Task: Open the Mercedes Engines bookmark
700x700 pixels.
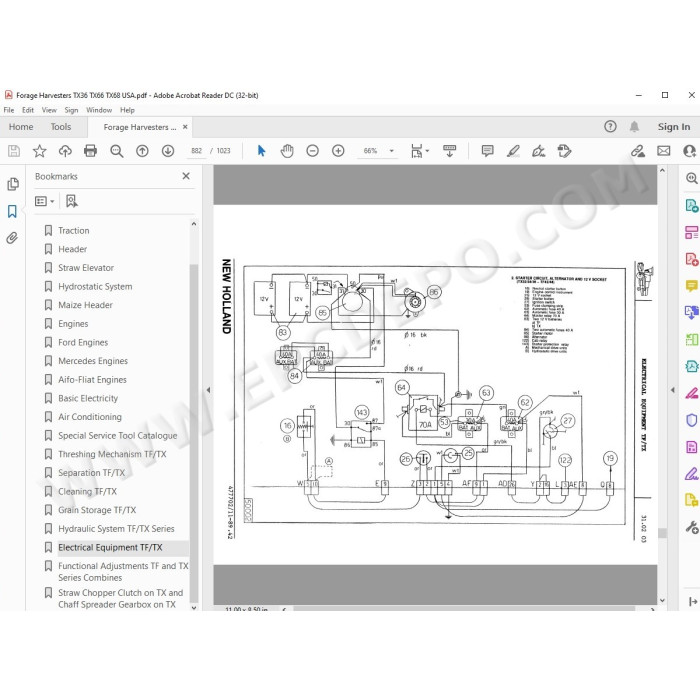Action: click(93, 361)
